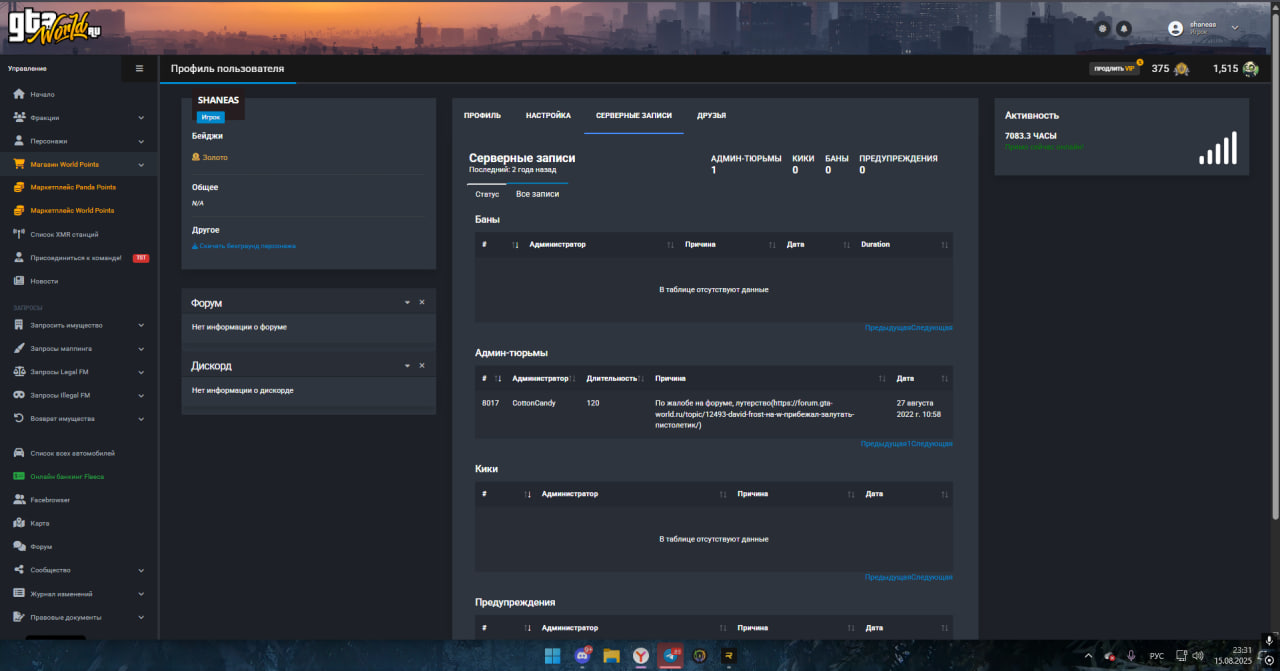
Task: Expand the Запросы маппинга chevron
Action: point(141,348)
